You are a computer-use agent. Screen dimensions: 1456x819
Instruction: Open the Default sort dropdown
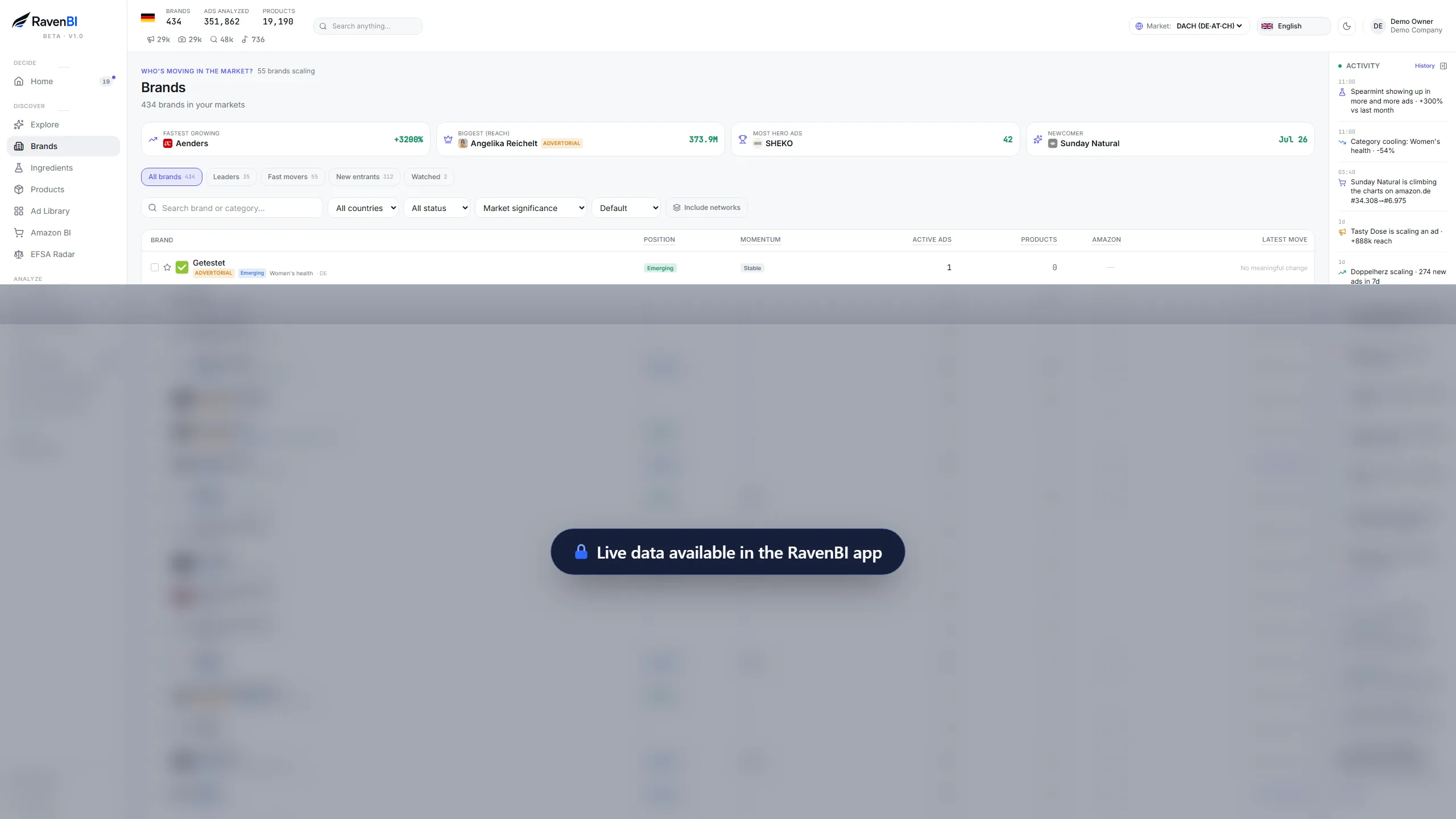click(x=626, y=208)
